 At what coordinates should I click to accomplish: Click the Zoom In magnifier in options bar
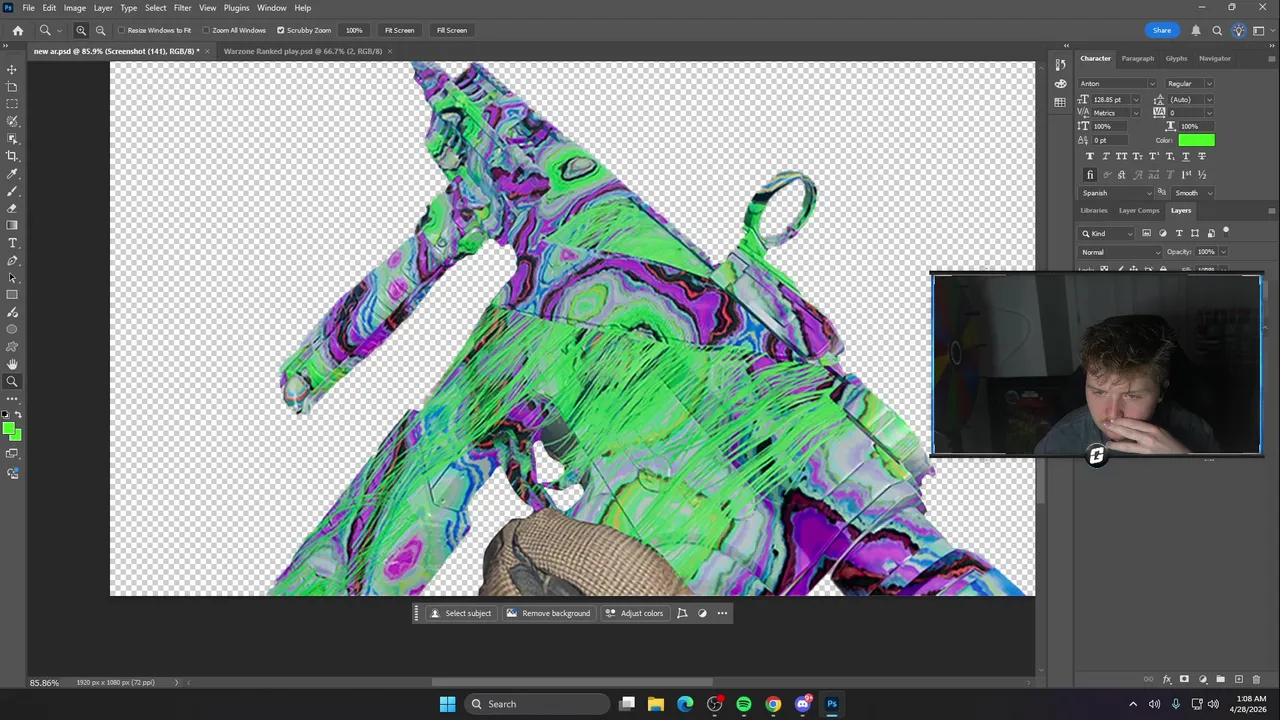tap(81, 30)
